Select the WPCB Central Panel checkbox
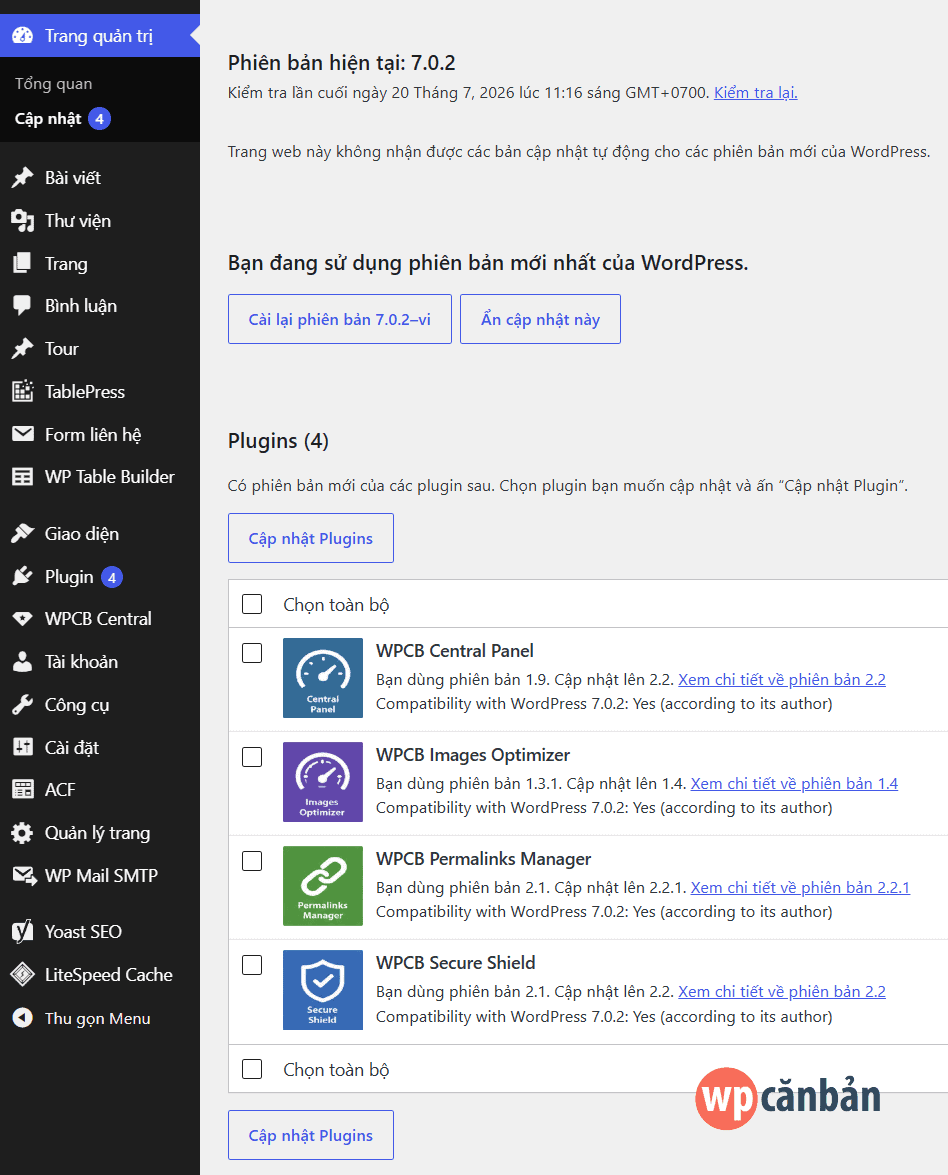The image size is (948, 1175). (252, 653)
